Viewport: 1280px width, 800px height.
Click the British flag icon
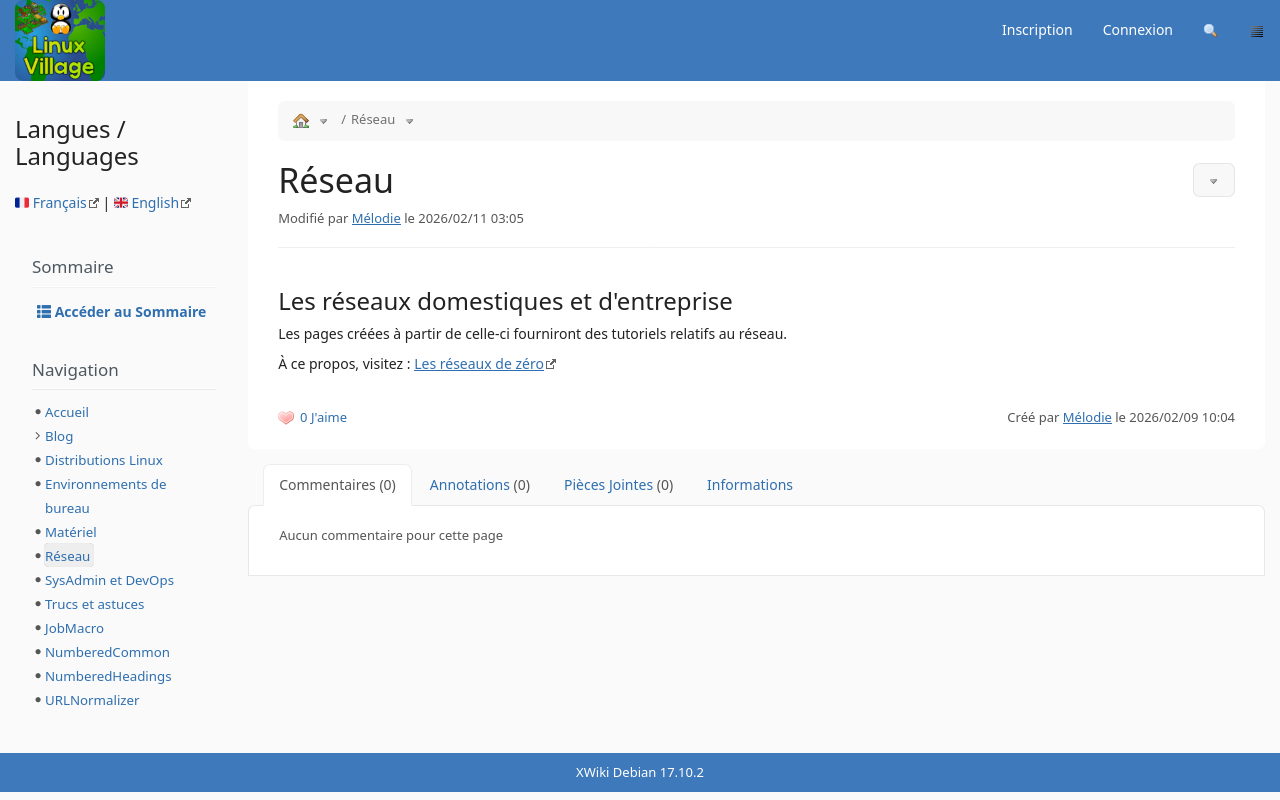click(121, 203)
